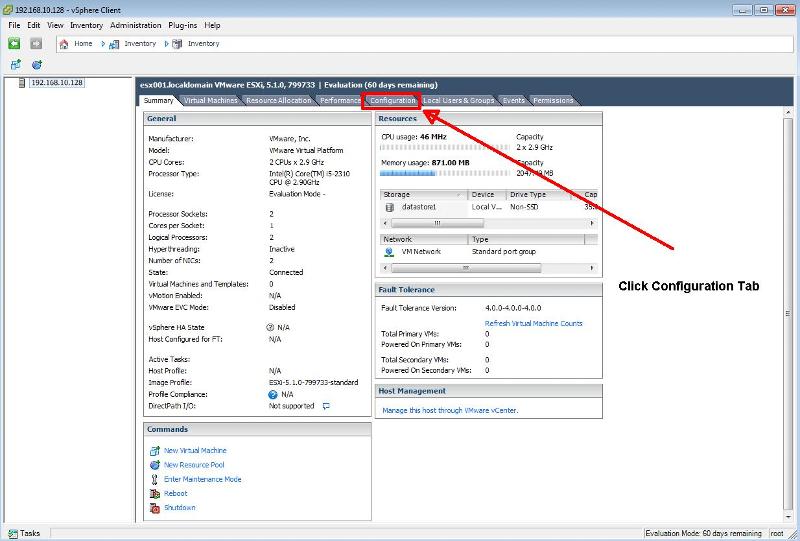Click the storage table horizontal scrollbar thumb
Image resolution: width=800 pixels, height=541 pixels.
coord(437,224)
